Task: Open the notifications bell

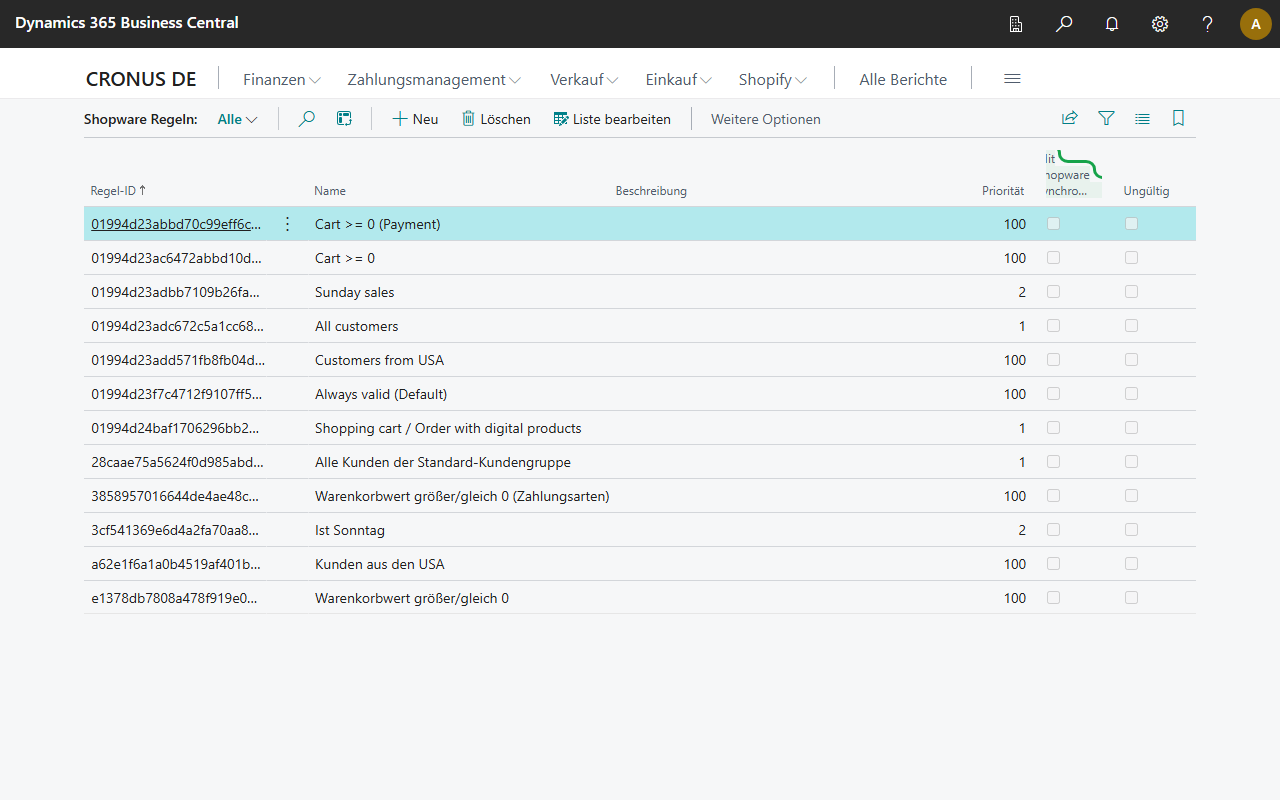Action: coord(1112,24)
